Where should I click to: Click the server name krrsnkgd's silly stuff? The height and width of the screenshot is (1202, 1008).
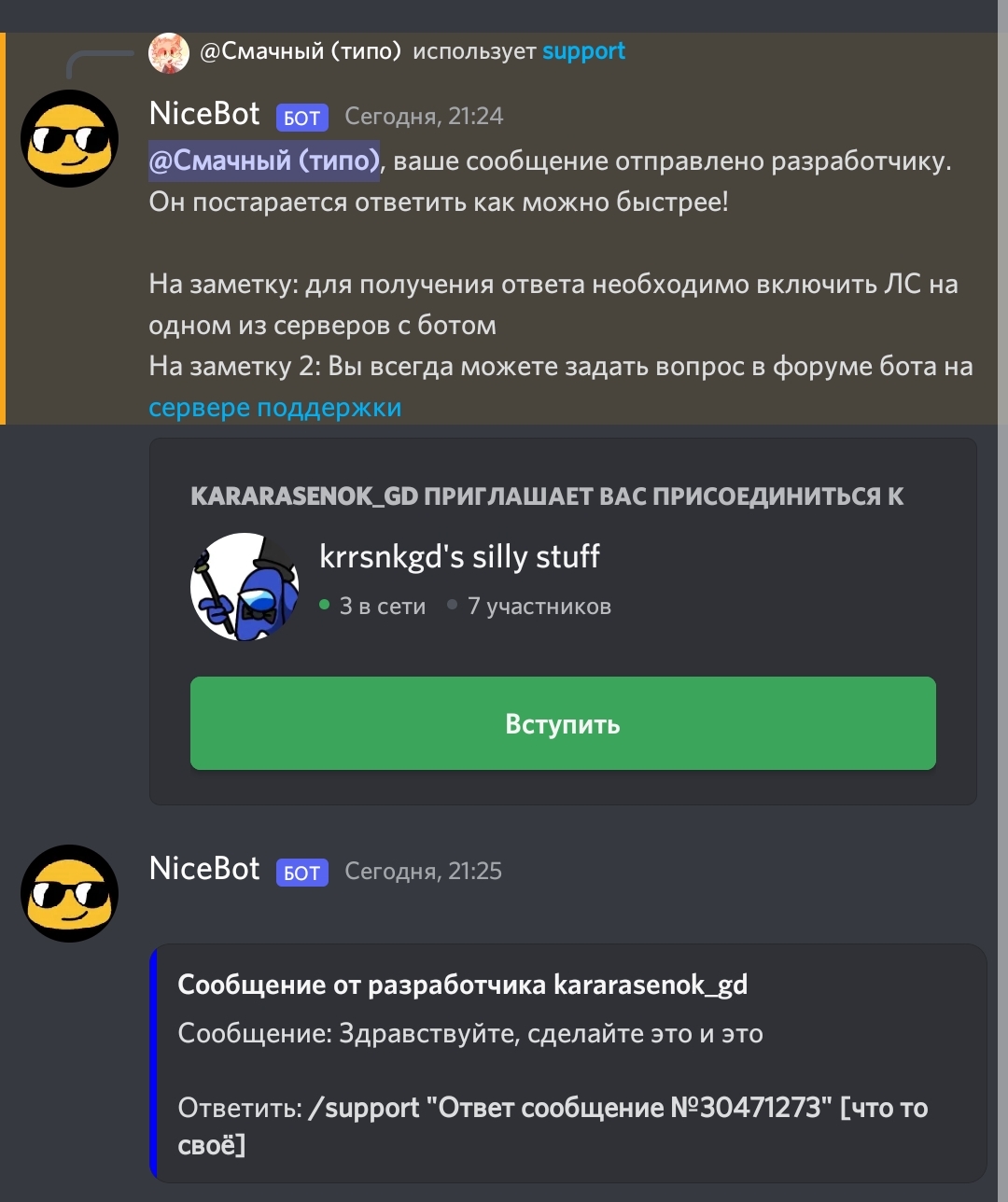[459, 556]
